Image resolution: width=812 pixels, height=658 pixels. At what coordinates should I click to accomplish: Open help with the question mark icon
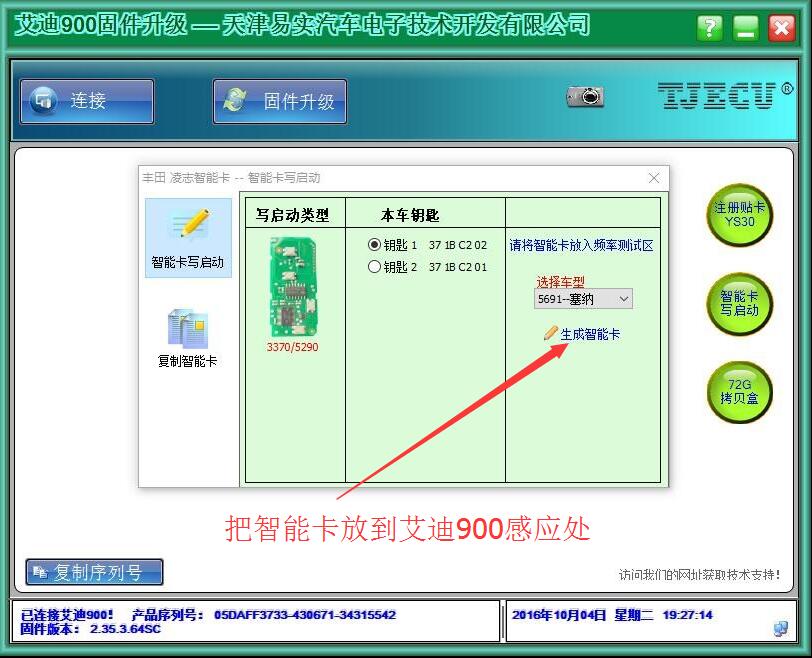709,27
